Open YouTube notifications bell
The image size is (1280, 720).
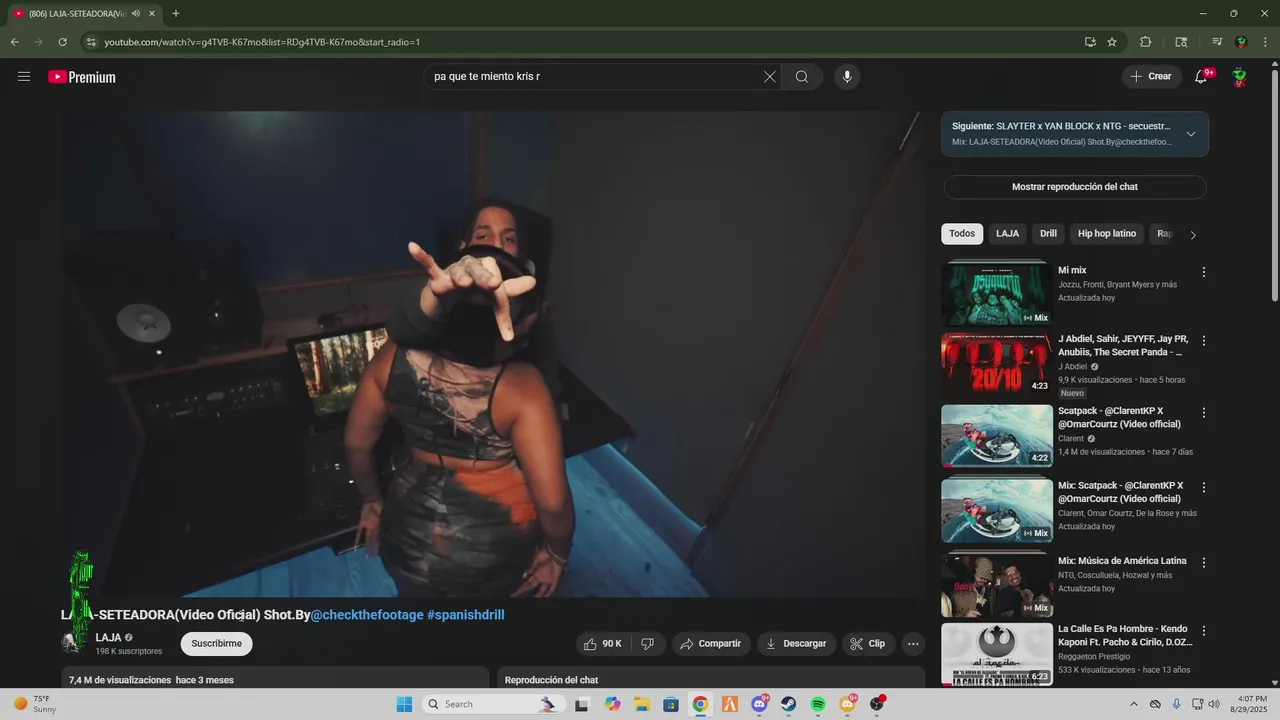tap(1202, 77)
